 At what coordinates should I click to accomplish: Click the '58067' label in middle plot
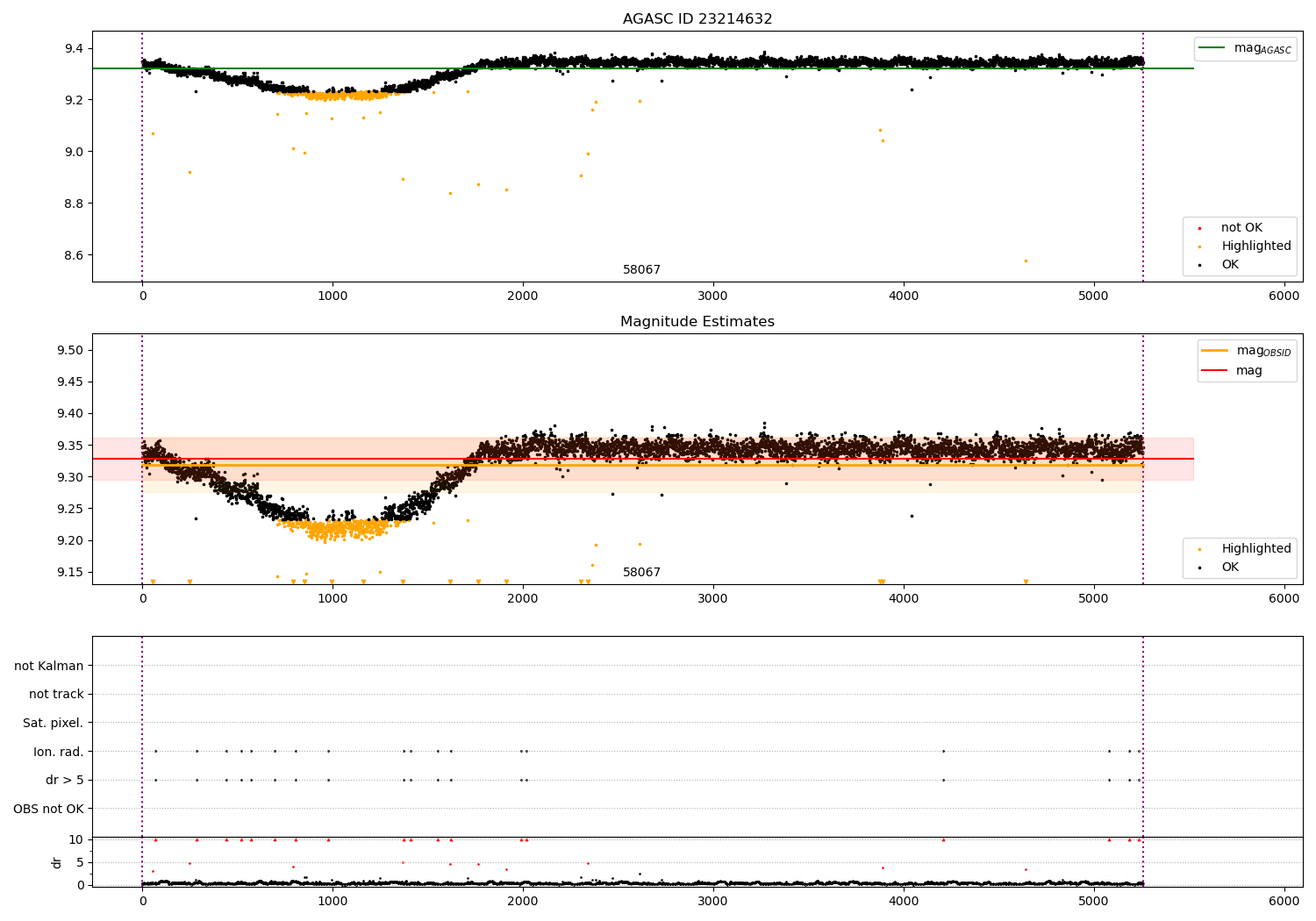coord(641,573)
